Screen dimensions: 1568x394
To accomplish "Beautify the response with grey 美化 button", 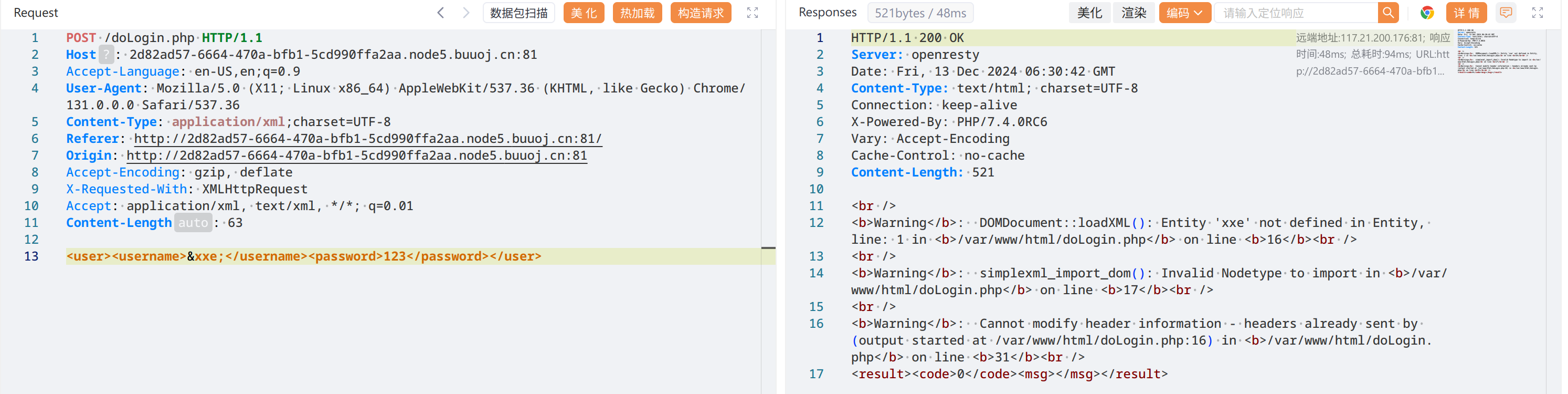I will tap(1089, 13).
